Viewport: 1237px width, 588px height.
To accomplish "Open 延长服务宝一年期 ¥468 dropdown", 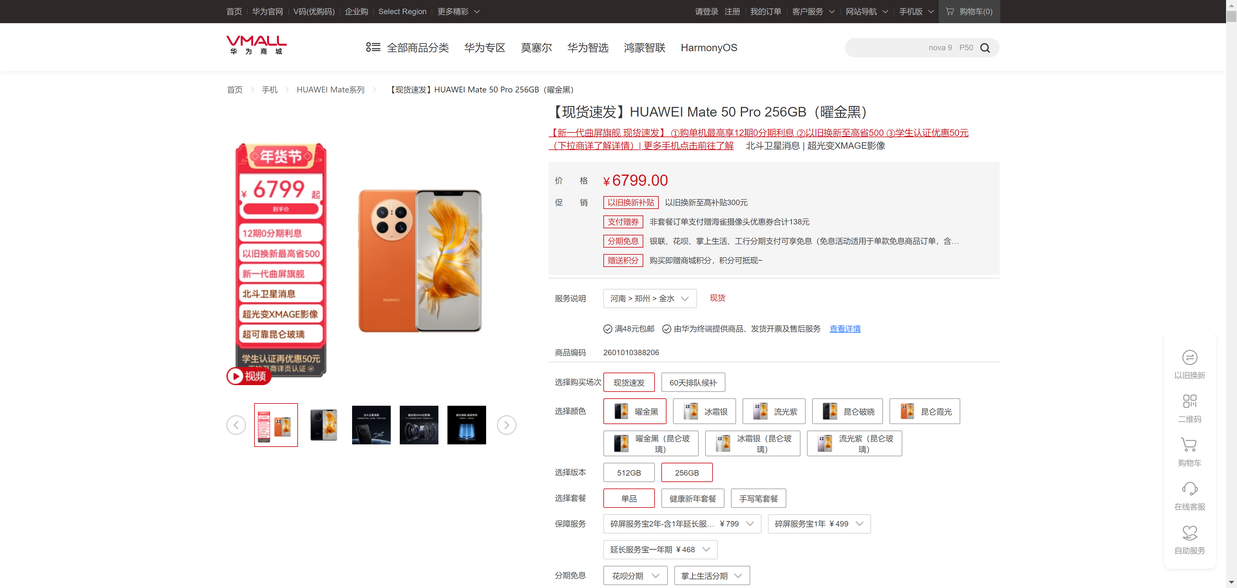I will [660, 550].
